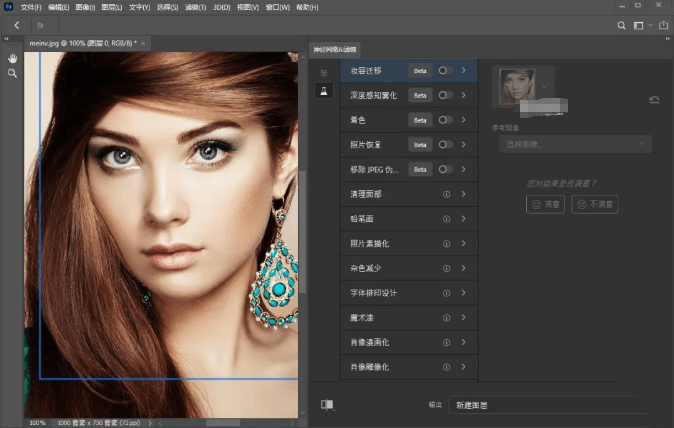Click the share/export icon at top right

[x=663, y=25]
